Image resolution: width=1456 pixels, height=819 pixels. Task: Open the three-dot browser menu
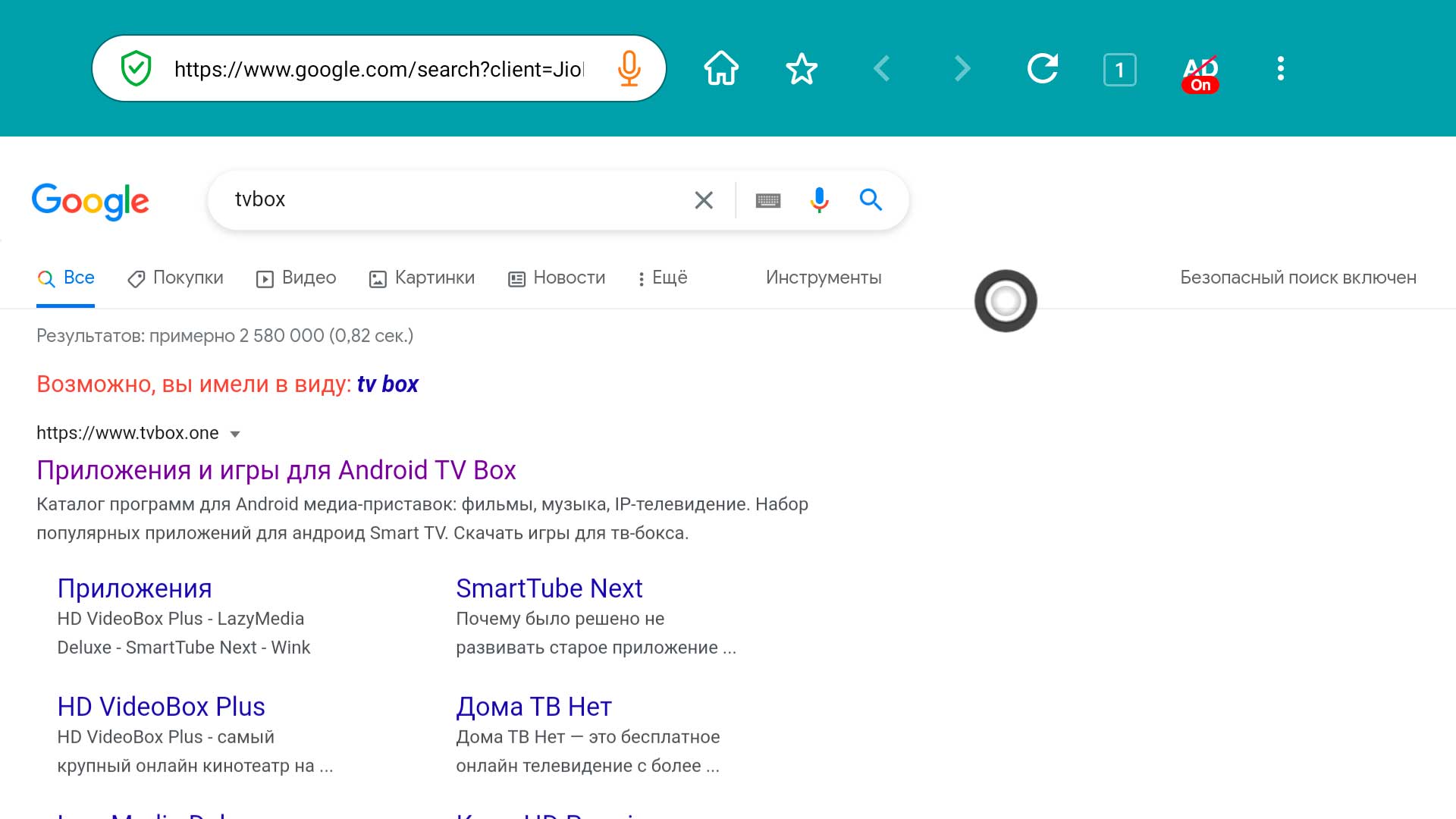[x=1281, y=69]
